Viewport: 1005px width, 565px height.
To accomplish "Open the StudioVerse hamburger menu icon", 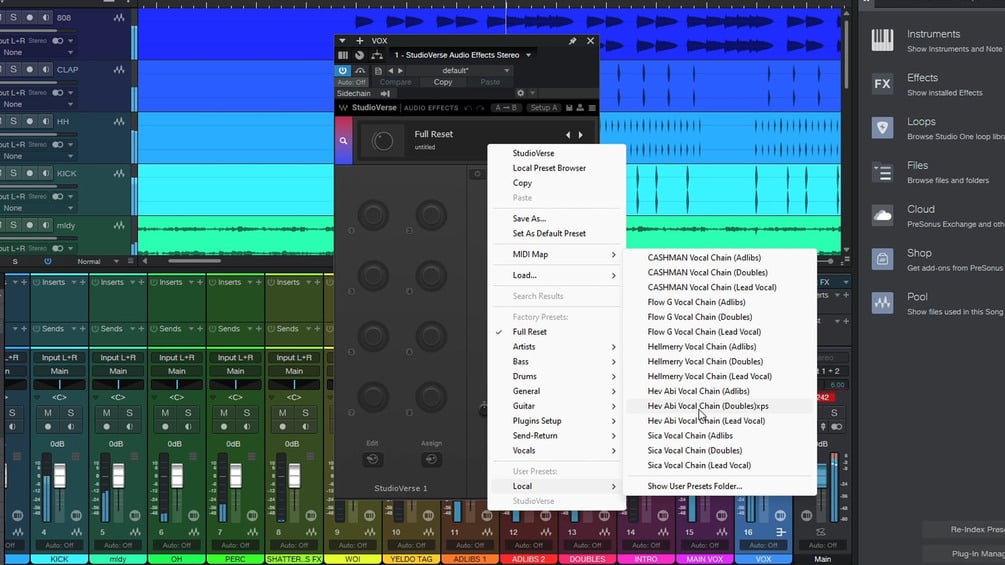I will pos(592,108).
